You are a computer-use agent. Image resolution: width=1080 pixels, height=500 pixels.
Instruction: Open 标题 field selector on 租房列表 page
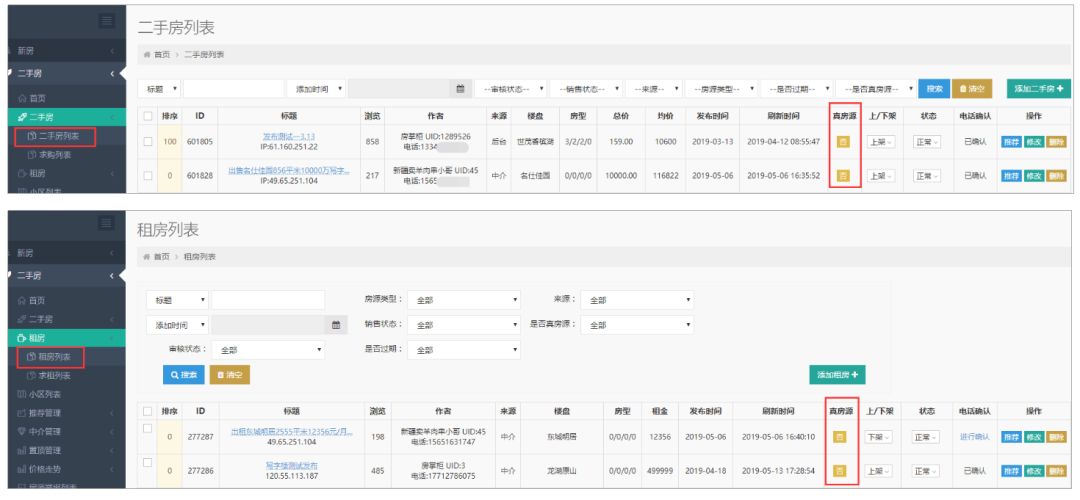177,300
